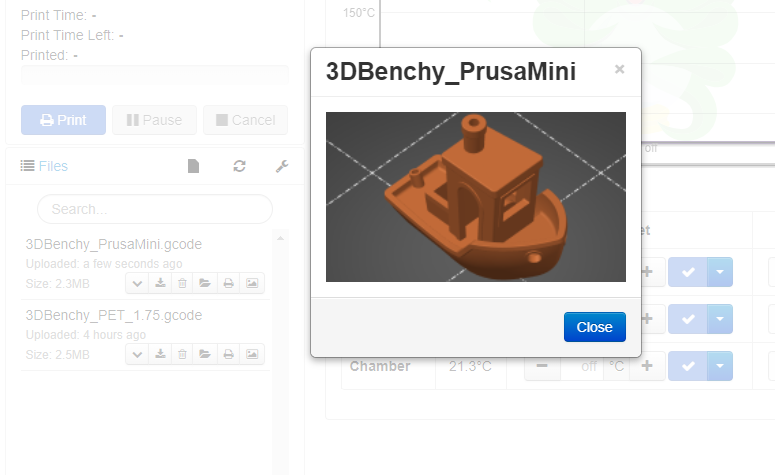Refresh the file list
This screenshot has width=775, height=475.
click(240, 166)
